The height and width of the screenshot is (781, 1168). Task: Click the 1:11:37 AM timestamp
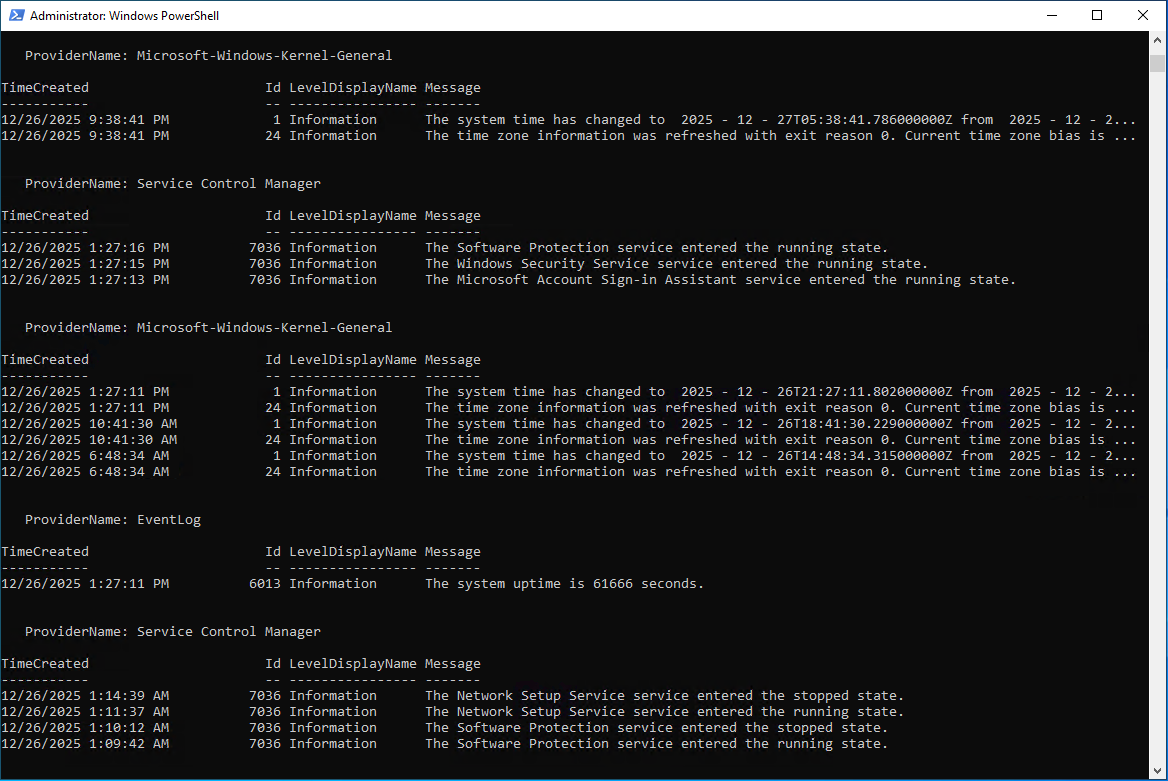(85, 712)
